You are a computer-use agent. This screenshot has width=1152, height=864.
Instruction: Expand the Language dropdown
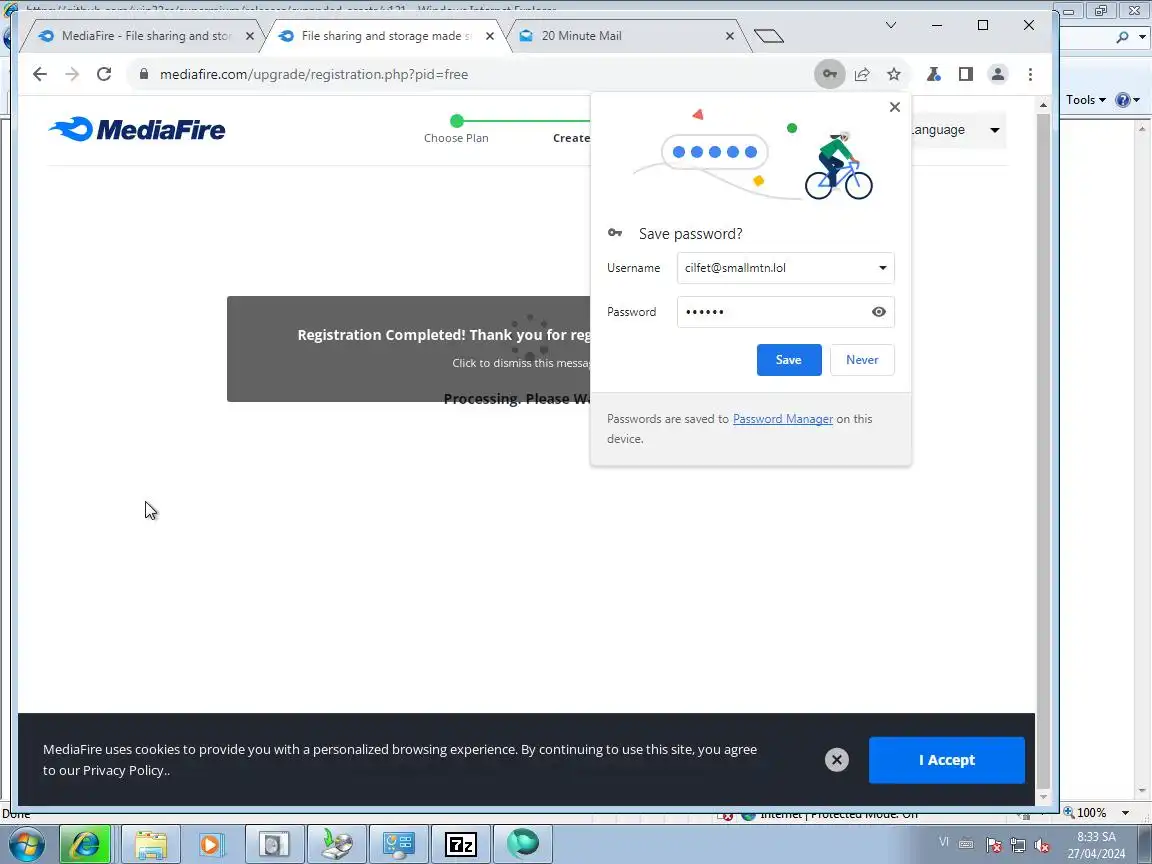pyautogui.click(x=959, y=130)
